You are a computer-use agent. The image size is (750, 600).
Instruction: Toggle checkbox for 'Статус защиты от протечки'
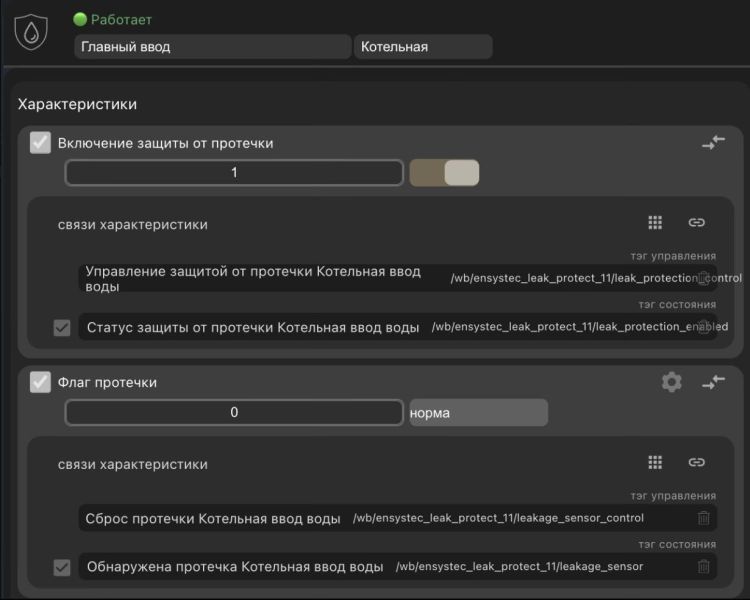tap(62, 328)
